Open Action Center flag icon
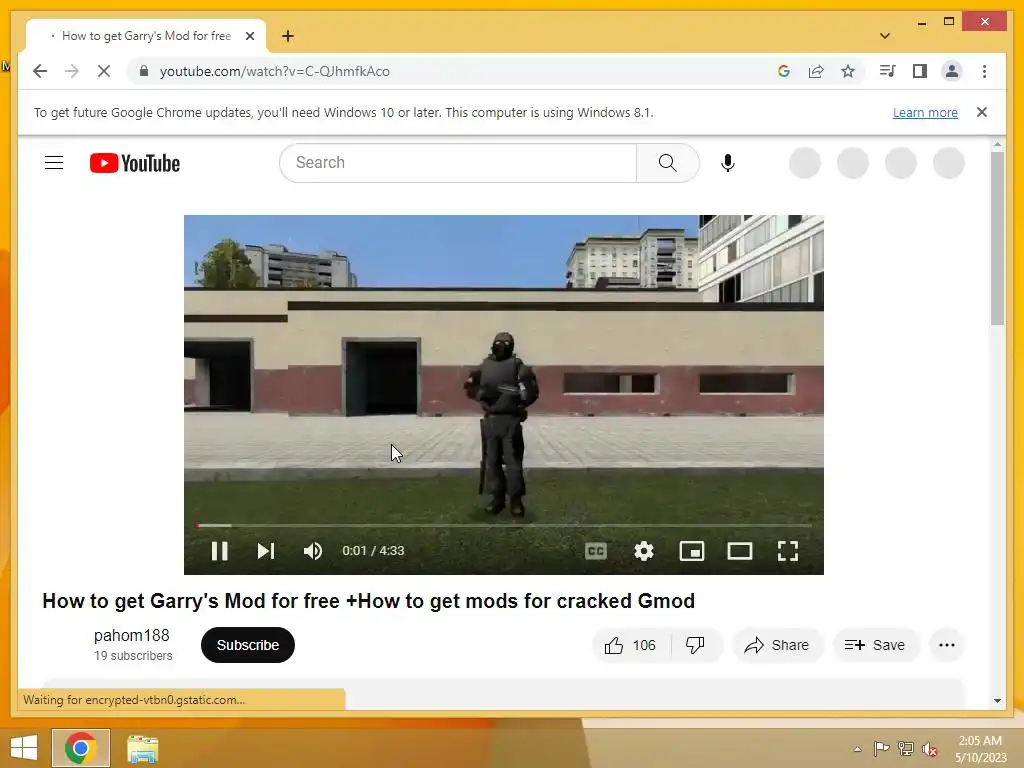Image resolution: width=1024 pixels, height=768 pixels. [881, 749]
